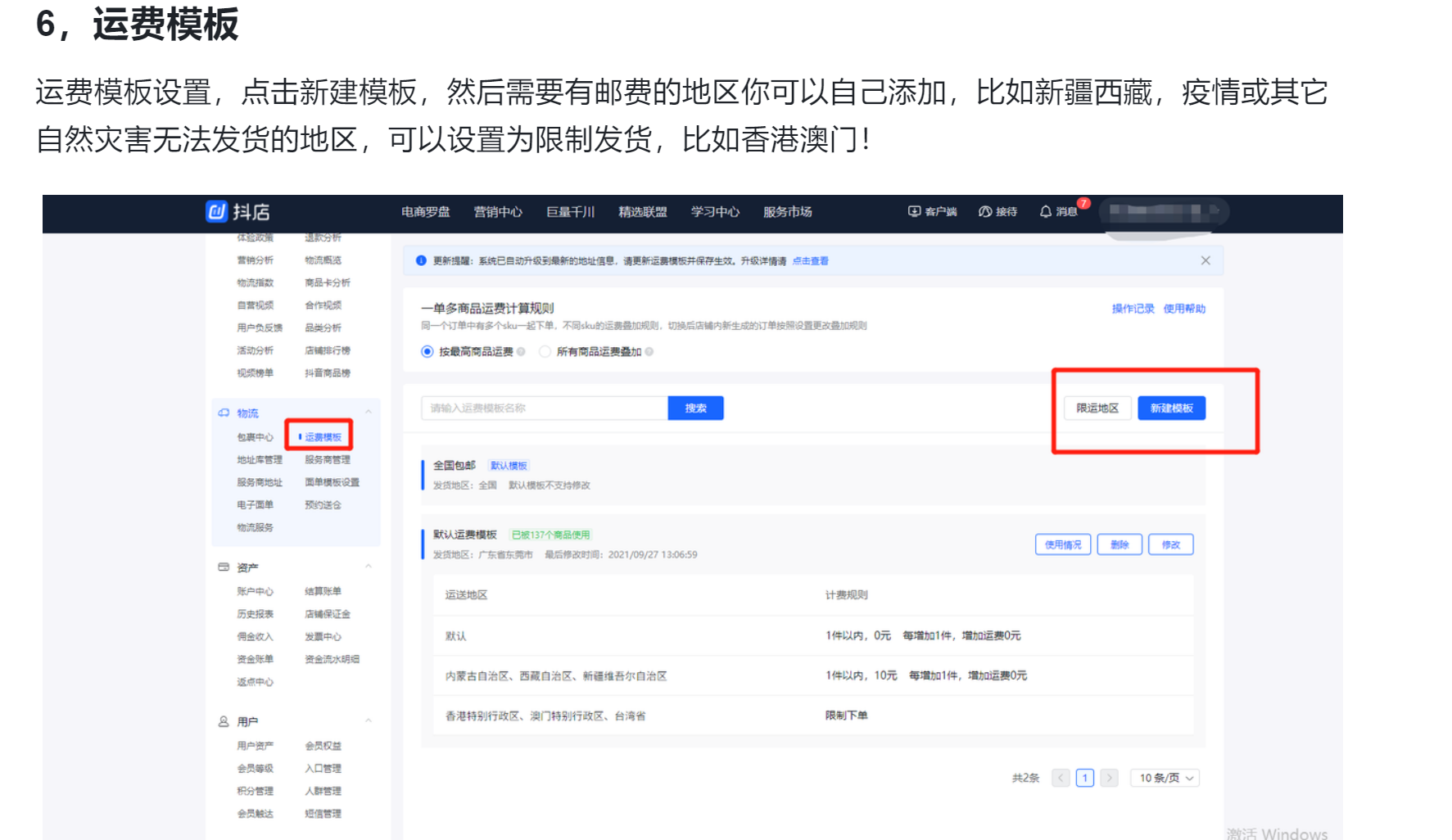This screenshot has width=1452, height=840.
Task: Click the 抖店 logo icon
Action: pyautogui.click(x=216, y=212)
